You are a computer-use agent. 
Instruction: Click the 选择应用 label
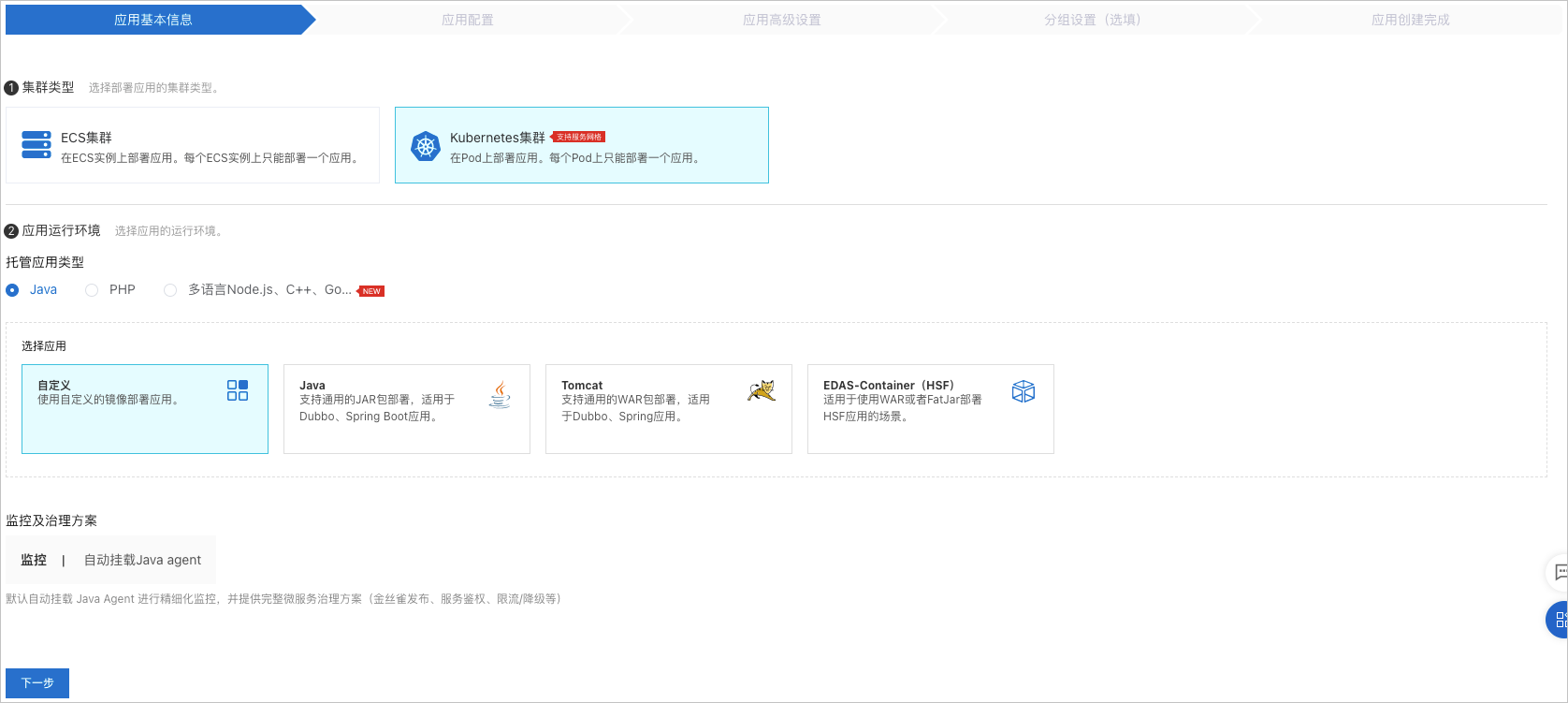tap(44, 346)
